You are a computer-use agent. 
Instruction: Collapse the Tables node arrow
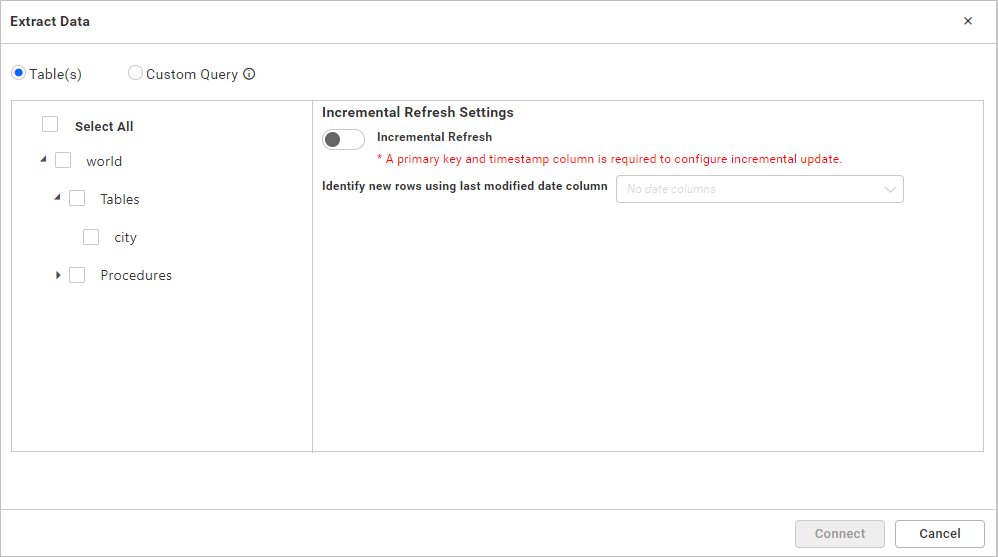pyautogui.click(x=57, y=198)
